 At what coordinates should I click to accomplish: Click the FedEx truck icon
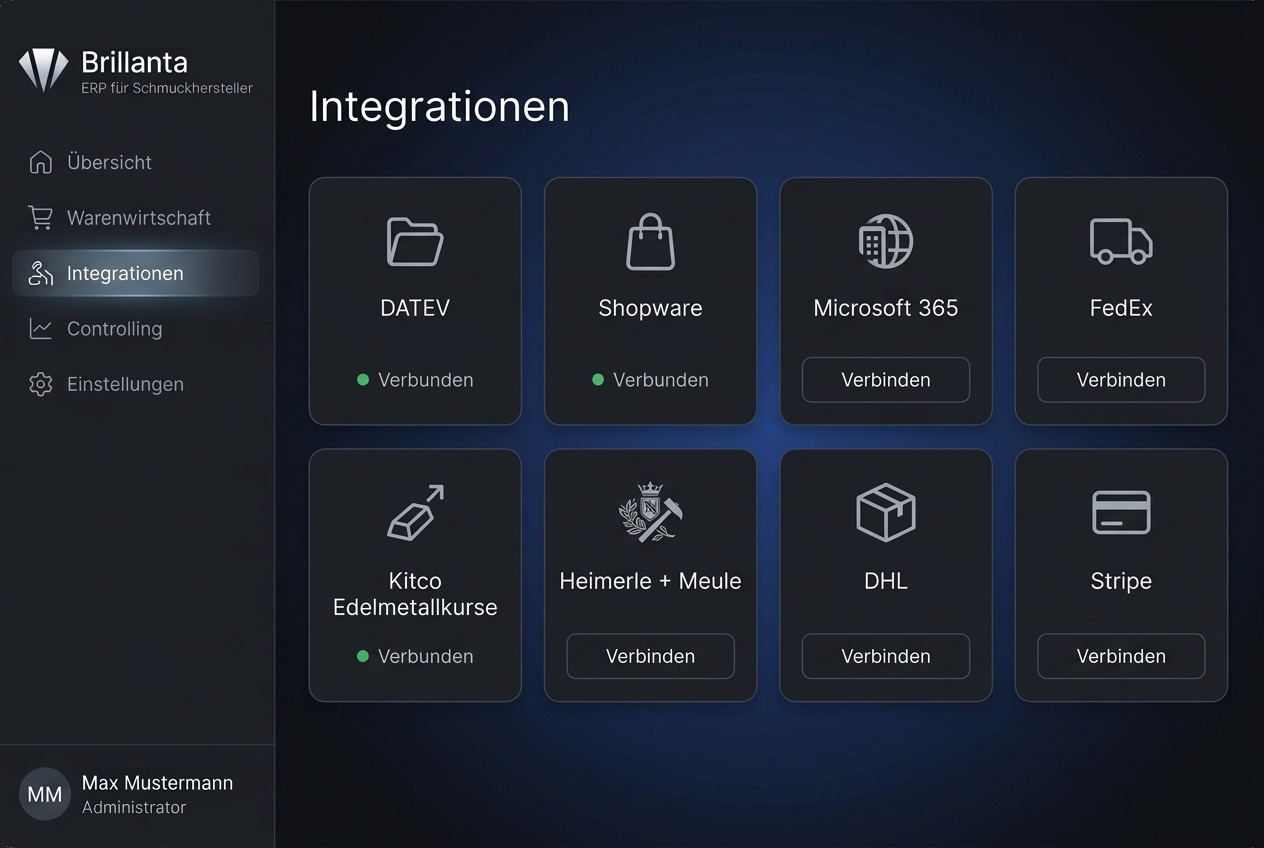(1121, 241)
